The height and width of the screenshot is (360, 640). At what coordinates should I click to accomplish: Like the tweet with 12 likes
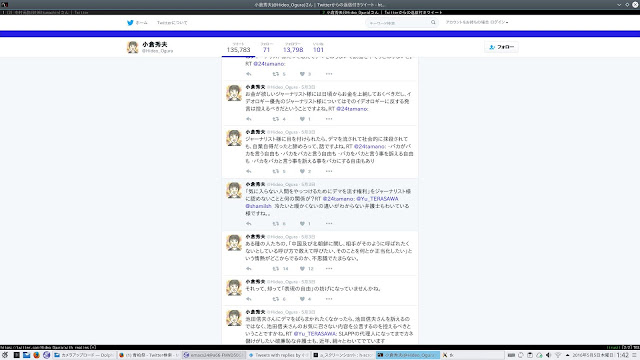pos(302,269)
